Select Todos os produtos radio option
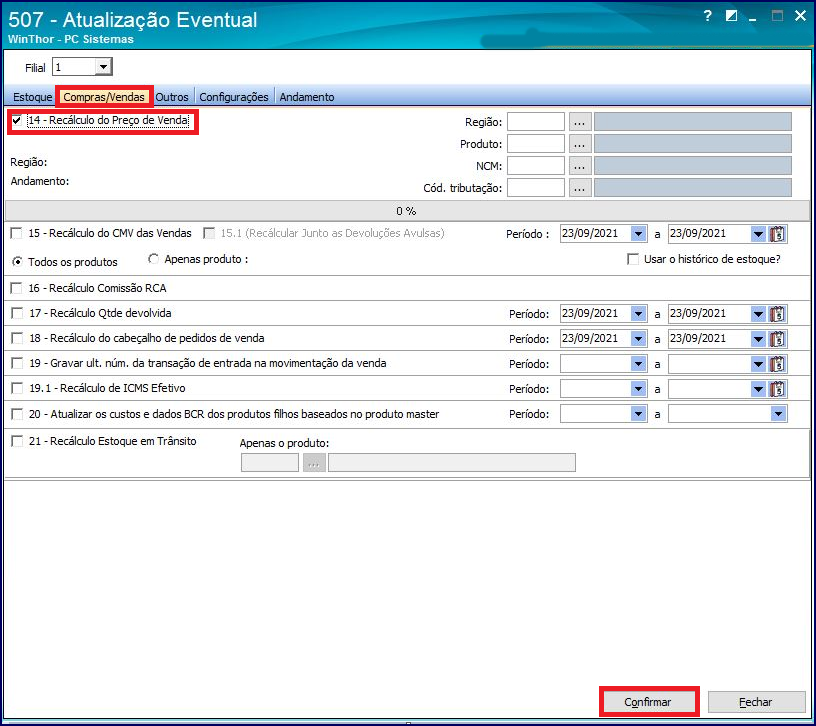 click(18, 262)
